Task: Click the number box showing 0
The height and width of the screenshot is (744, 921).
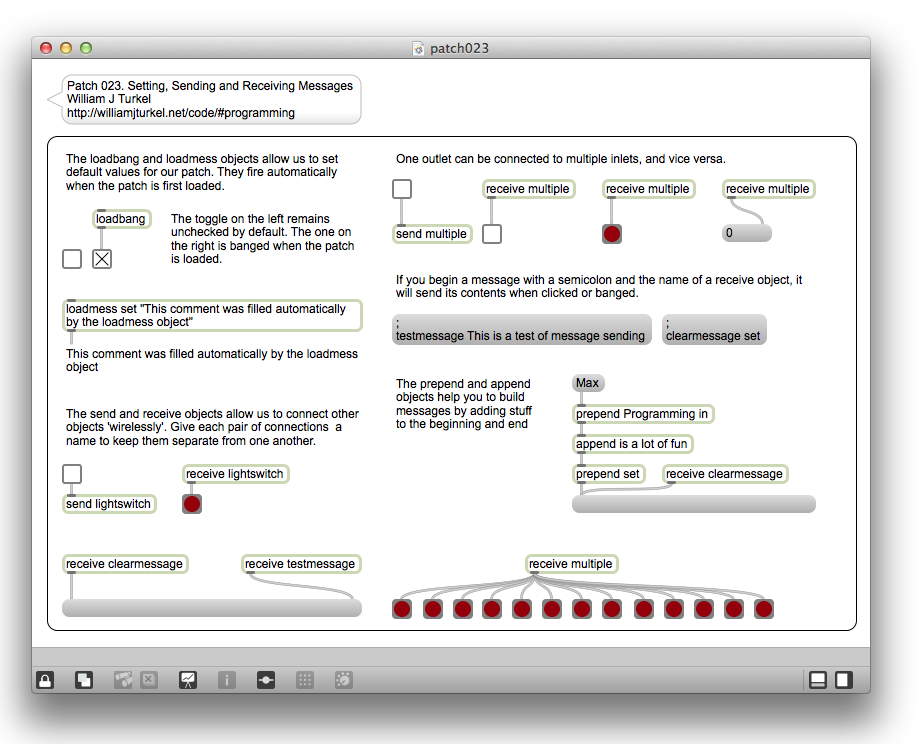Action: [746, 233]
